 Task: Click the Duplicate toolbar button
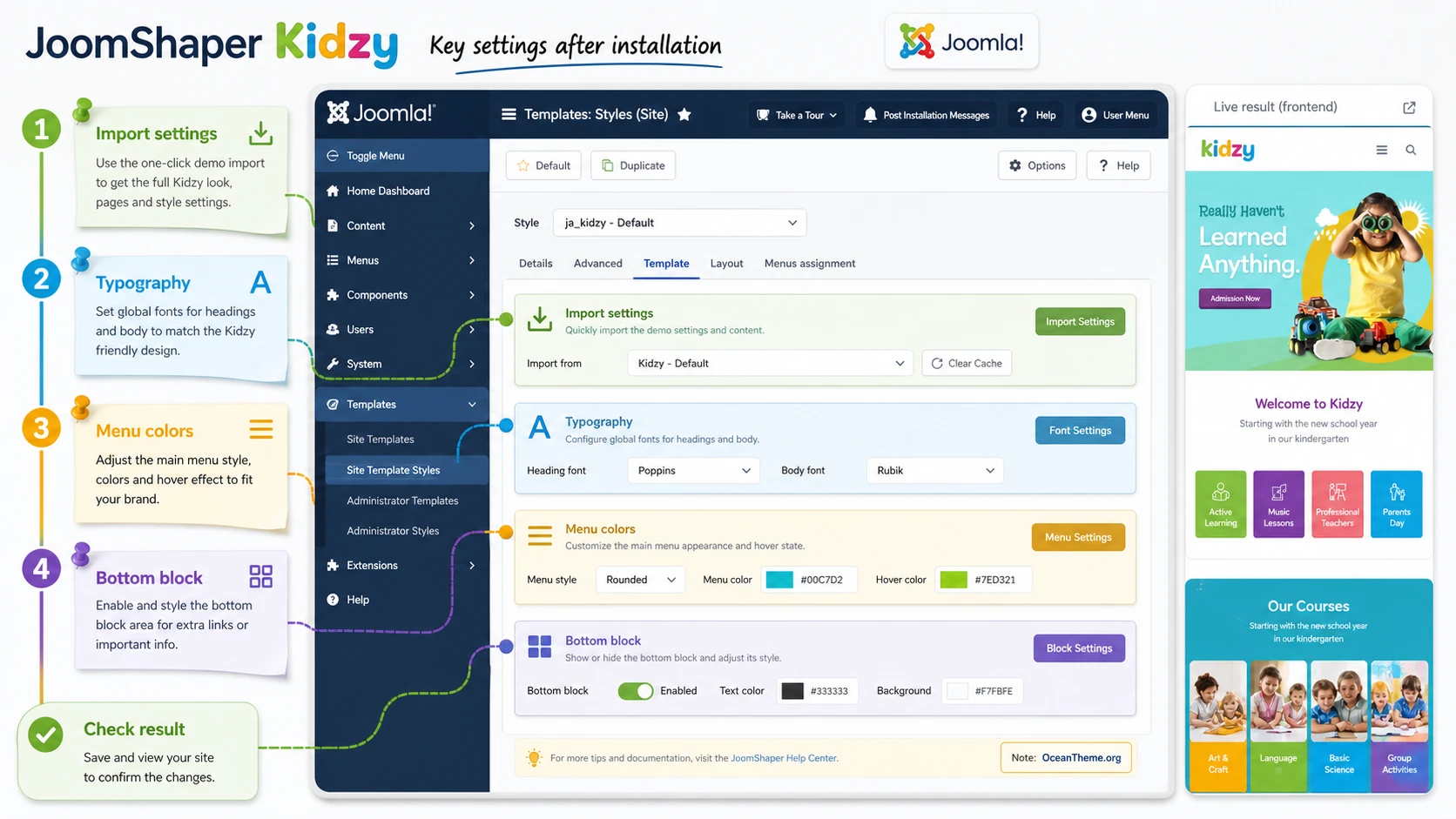click(633, 165)
